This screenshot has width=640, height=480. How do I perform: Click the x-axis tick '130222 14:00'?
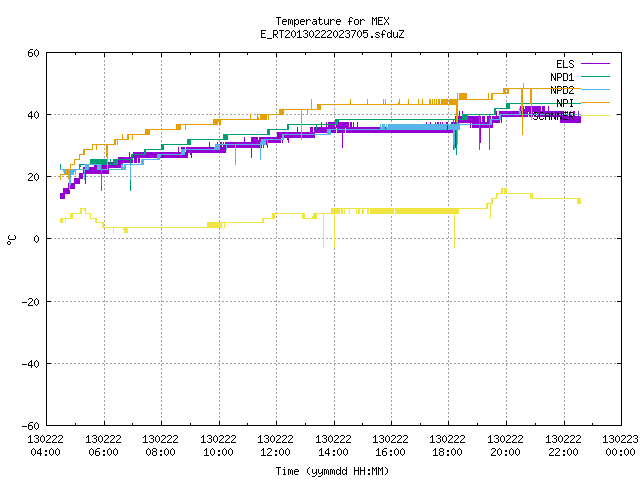[333, 446]
